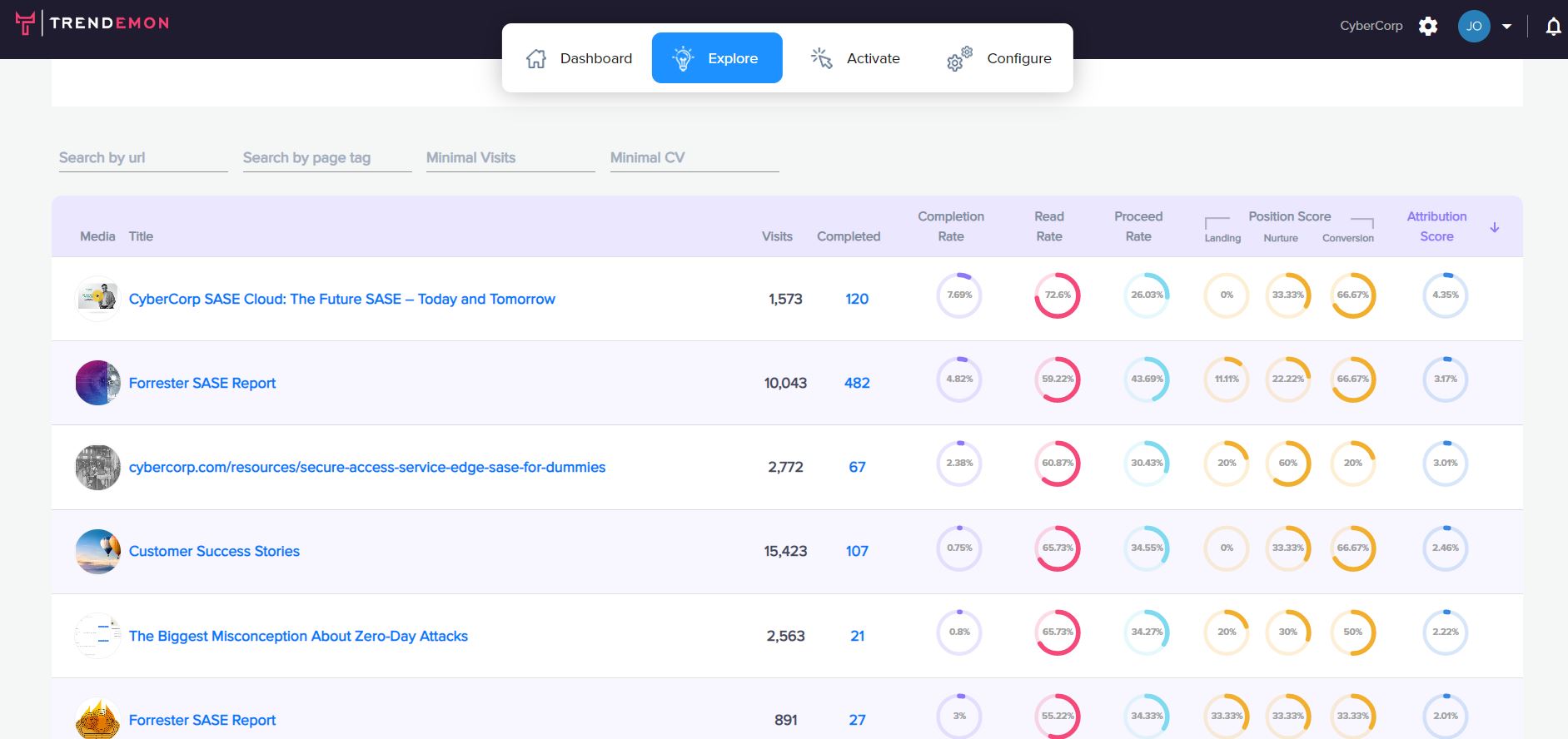The width and height of the screenshot is (1568, 739).
Task: Sort by the Visits column header
Action: coord(777,236)
